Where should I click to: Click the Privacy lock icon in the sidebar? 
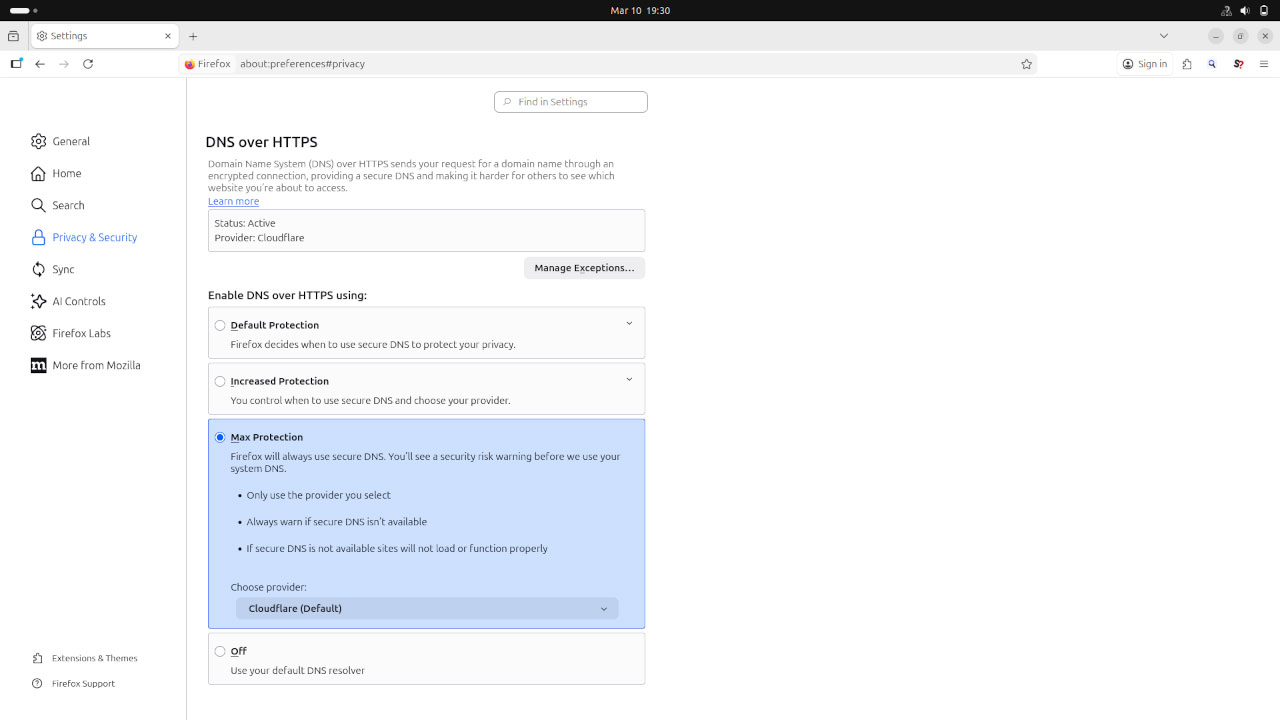pyautogui.click(x=38, y=237)
